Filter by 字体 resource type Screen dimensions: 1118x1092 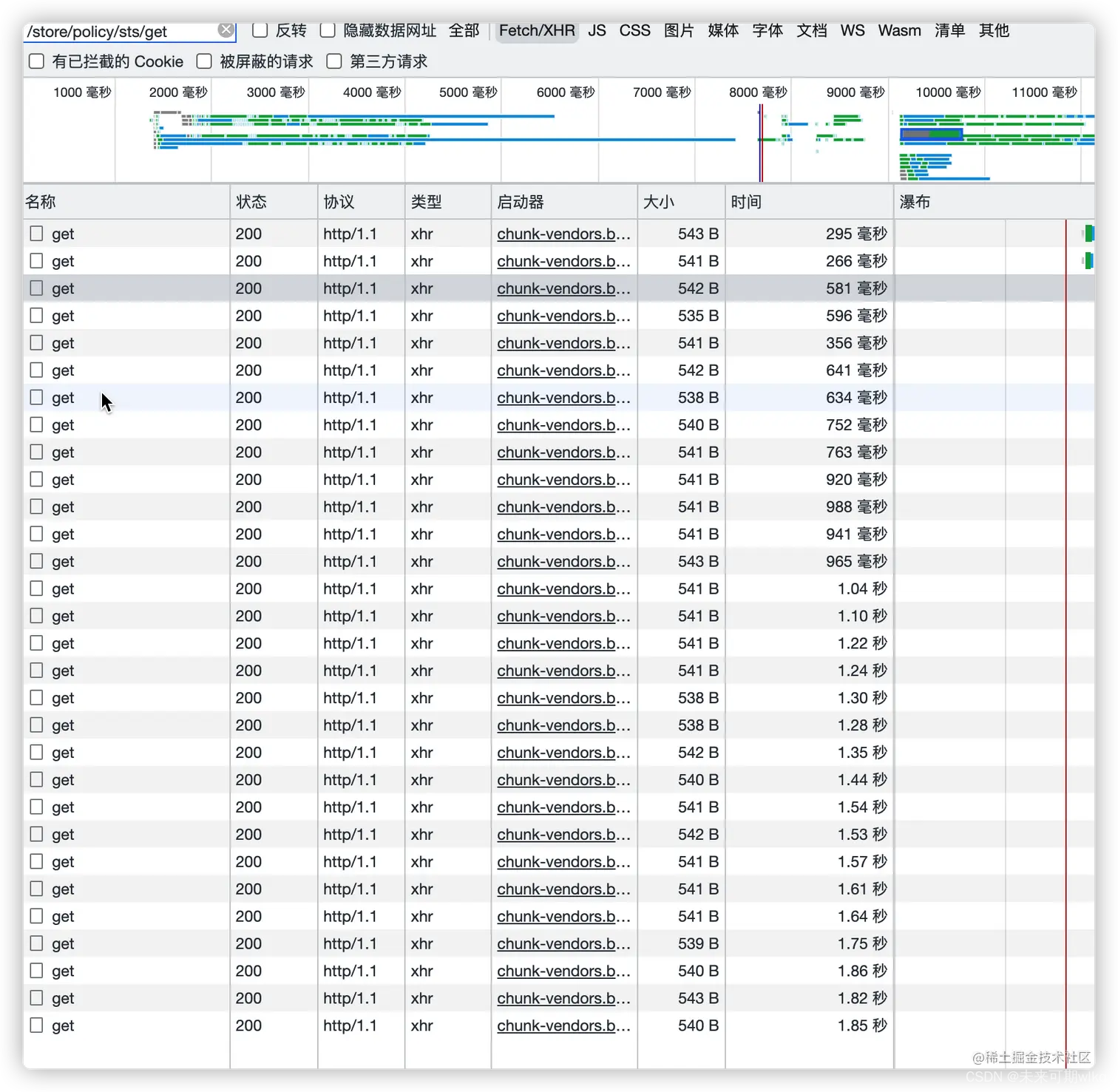(x=768, y=30)
